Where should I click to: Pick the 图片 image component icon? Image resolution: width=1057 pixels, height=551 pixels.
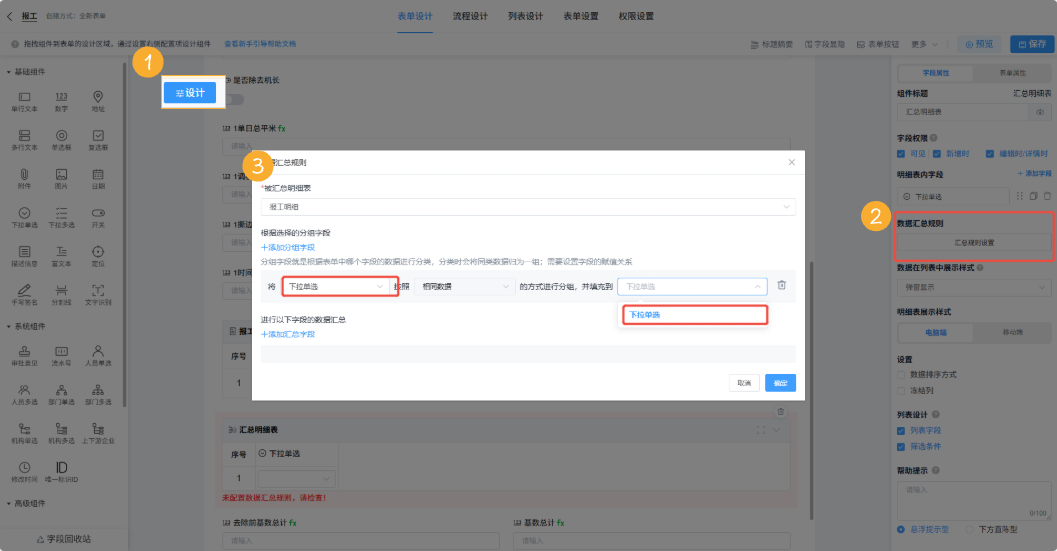(61, 174)
